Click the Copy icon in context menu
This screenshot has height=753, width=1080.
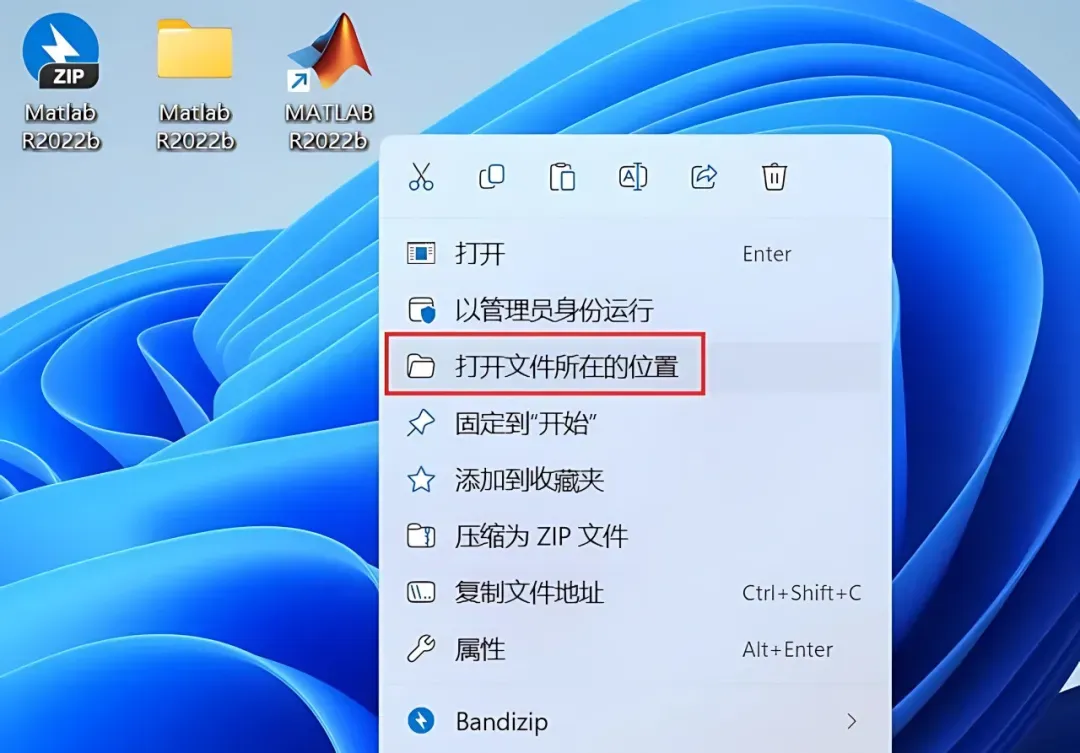click(x=492, y=177)
